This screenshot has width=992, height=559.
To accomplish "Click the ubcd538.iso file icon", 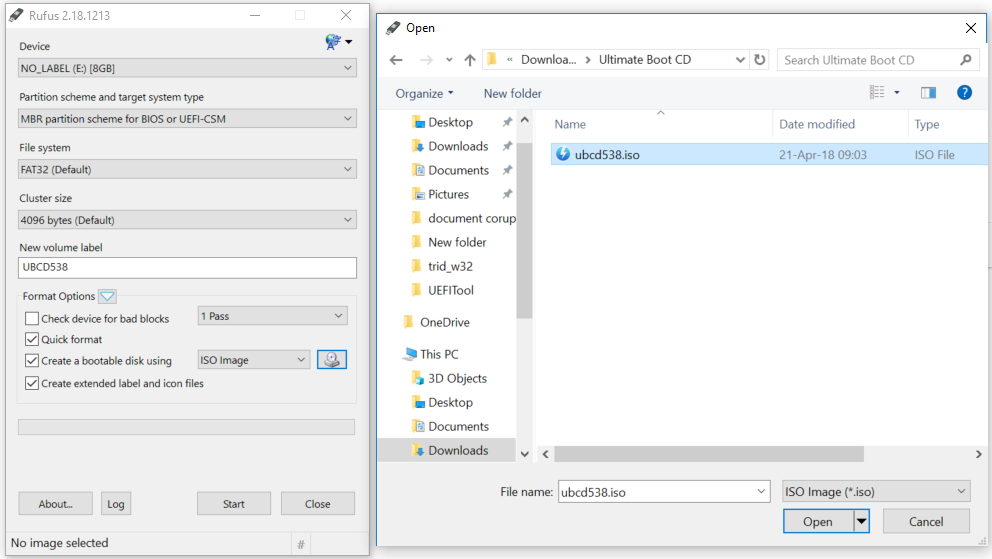I will (x=562, y=154).
